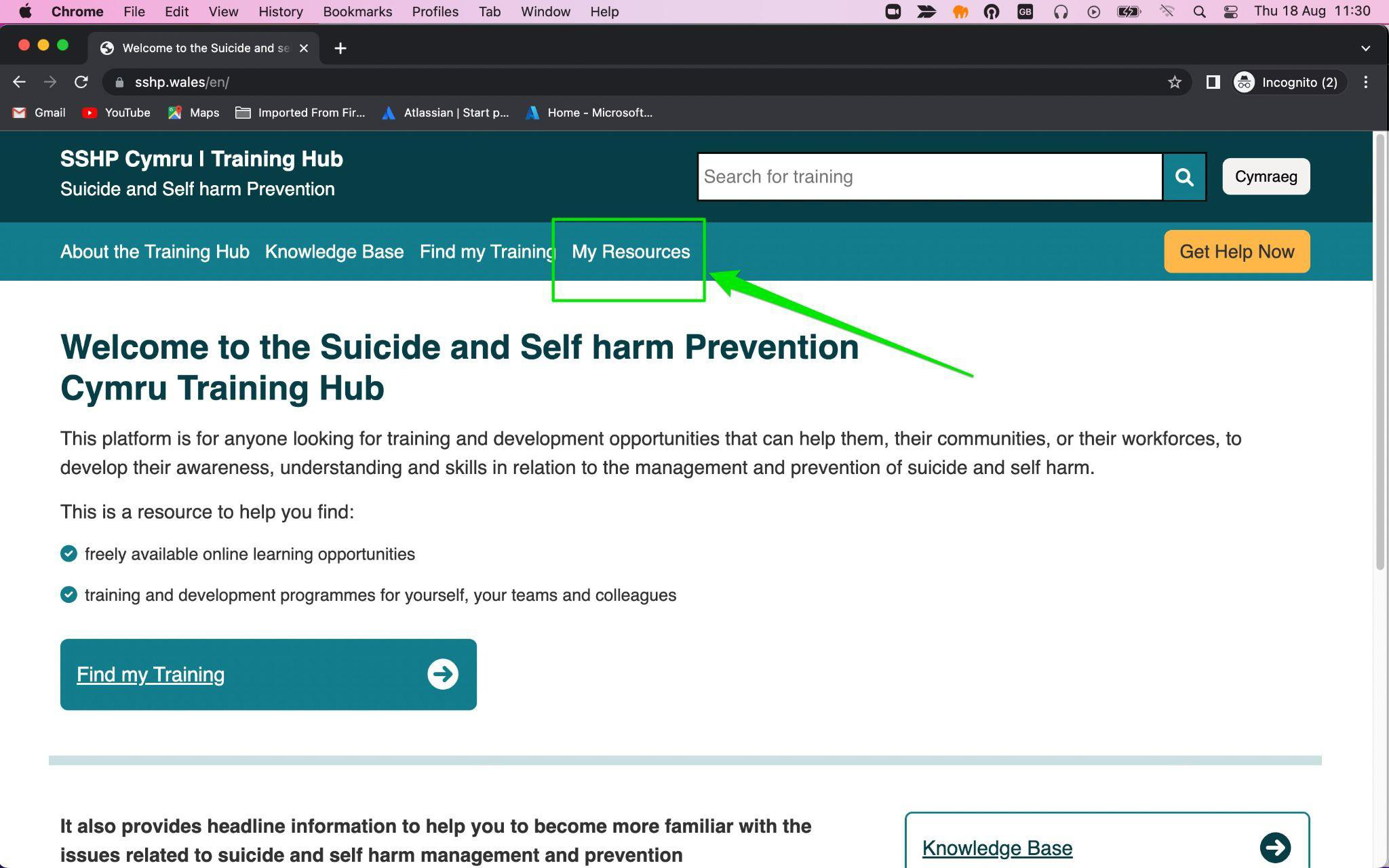Expand the Bookmarks menu in Chrome
Image resolution: width=1389 pixels, height=868 pixels.
point(357,11)
